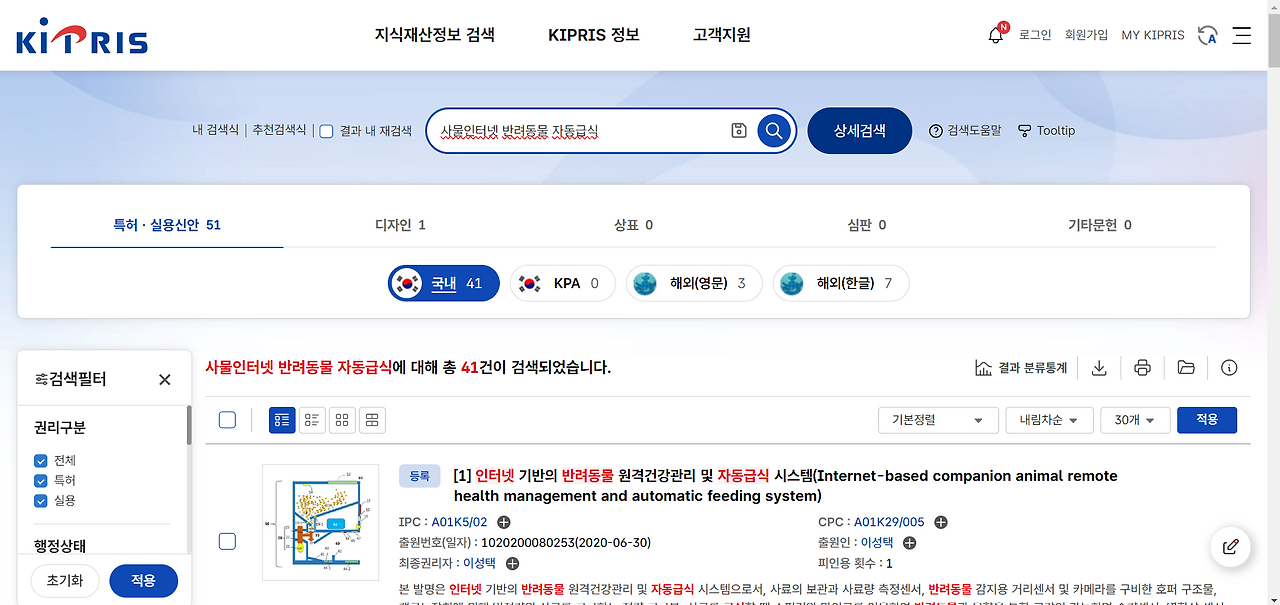Image resolution: width=1280 pixels, height=605 pixels.
Task: Print the search results
Action: 1142,368
